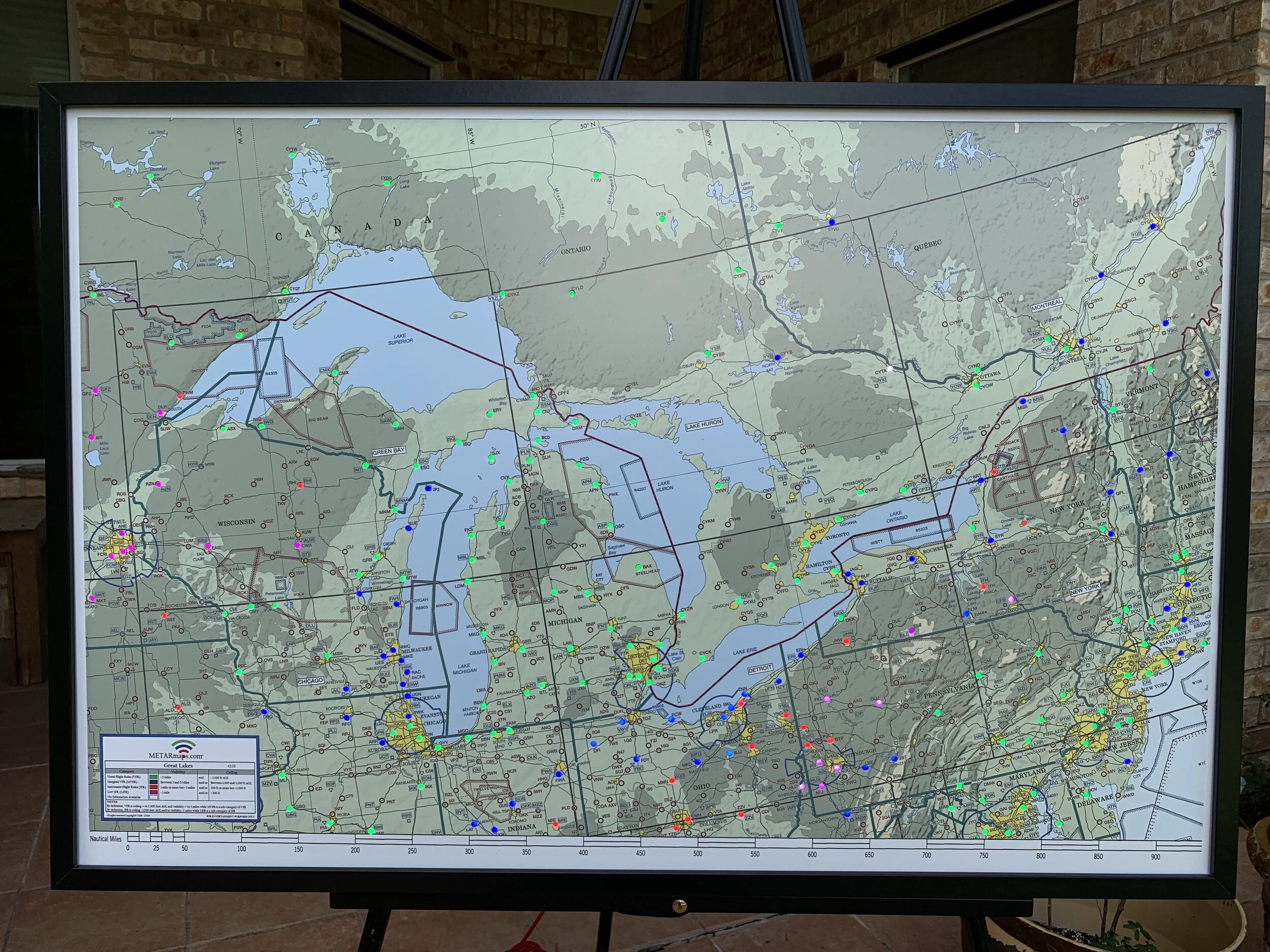Click the boxed 'CHICAGO' label
Image resolution: width=1270 pixels, height=952 pixels.
point(310,680)
